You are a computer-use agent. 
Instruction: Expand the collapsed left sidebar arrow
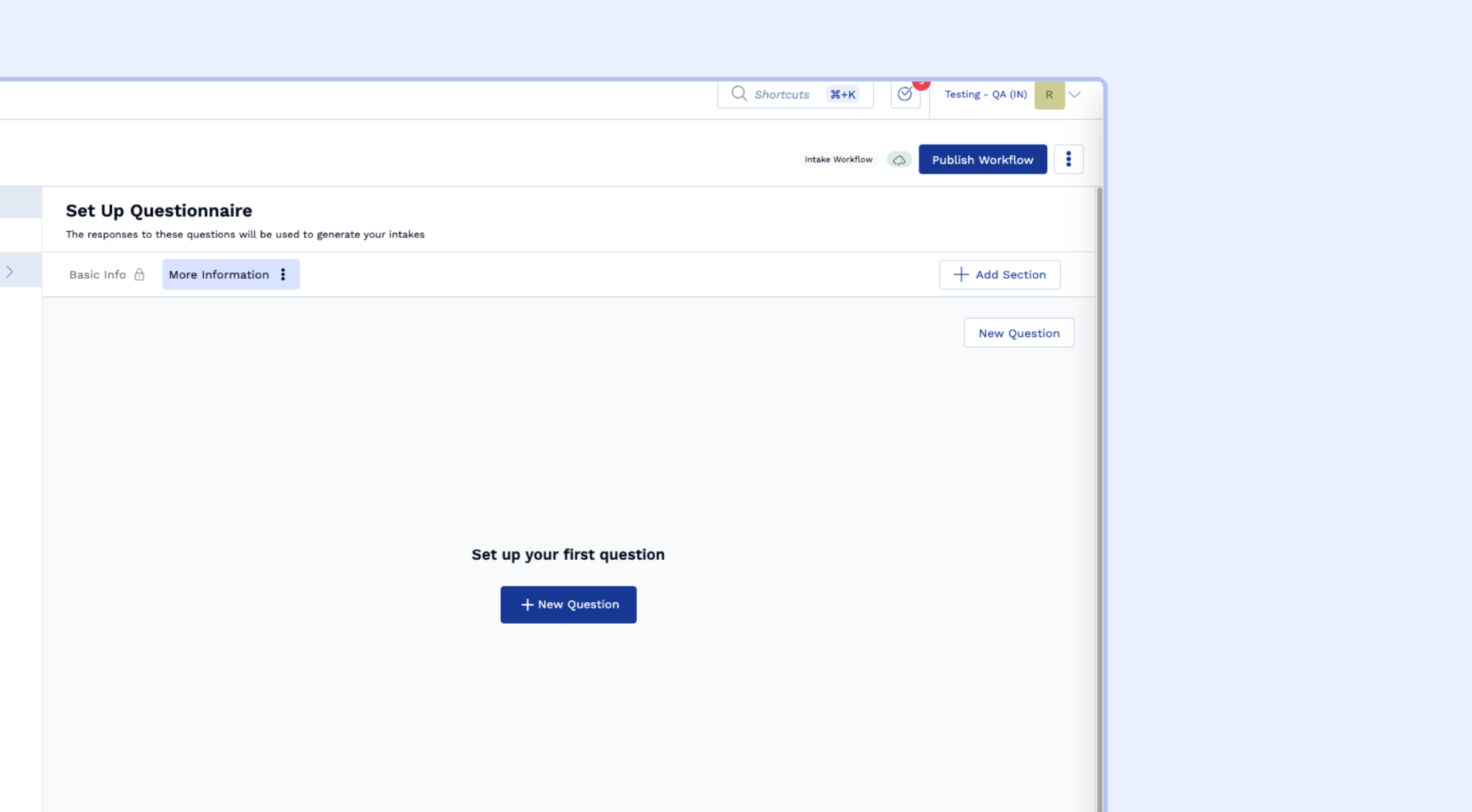tap(10, 272)
